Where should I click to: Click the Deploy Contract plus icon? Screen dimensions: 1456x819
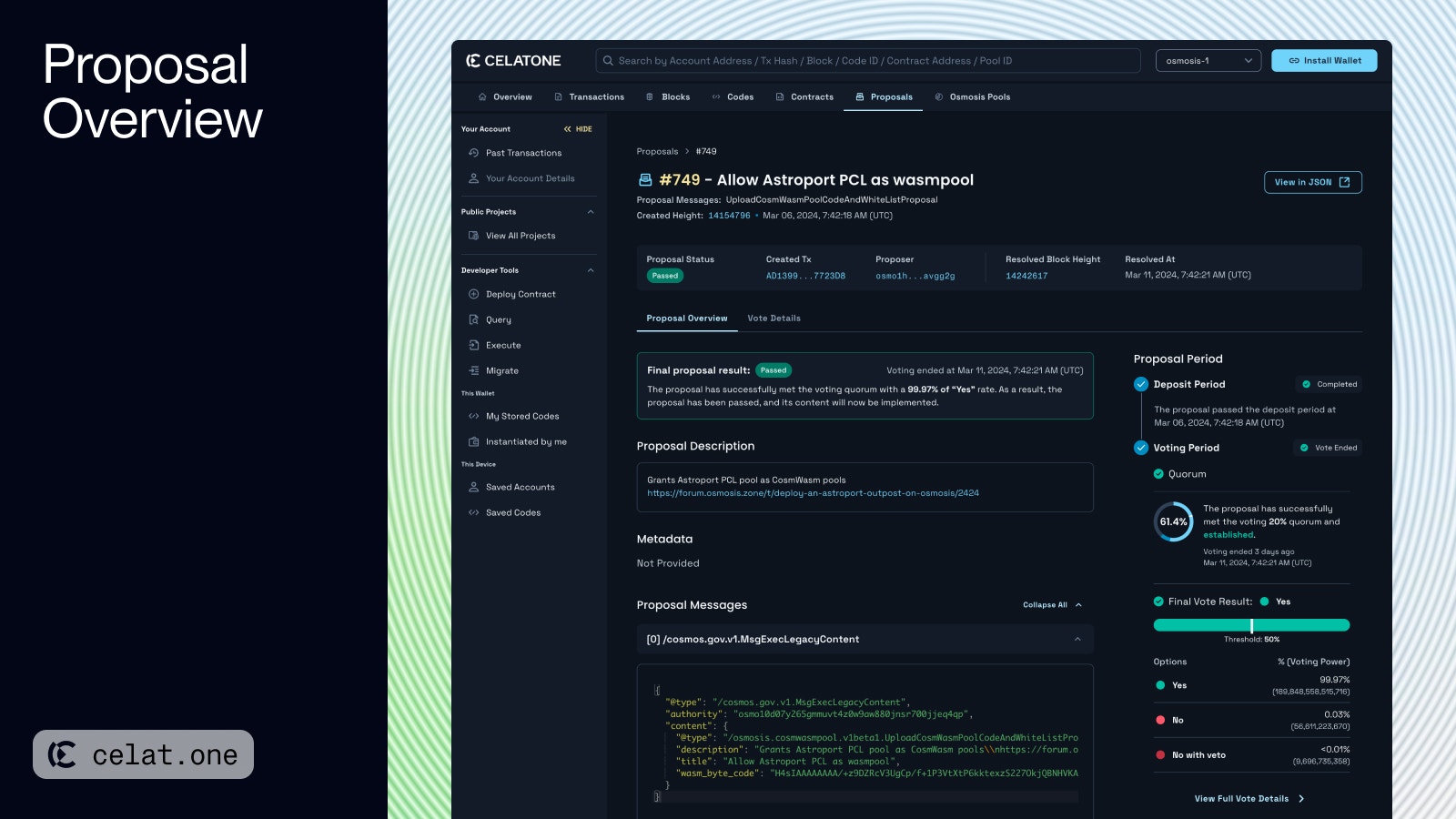(x=473, y=294)
